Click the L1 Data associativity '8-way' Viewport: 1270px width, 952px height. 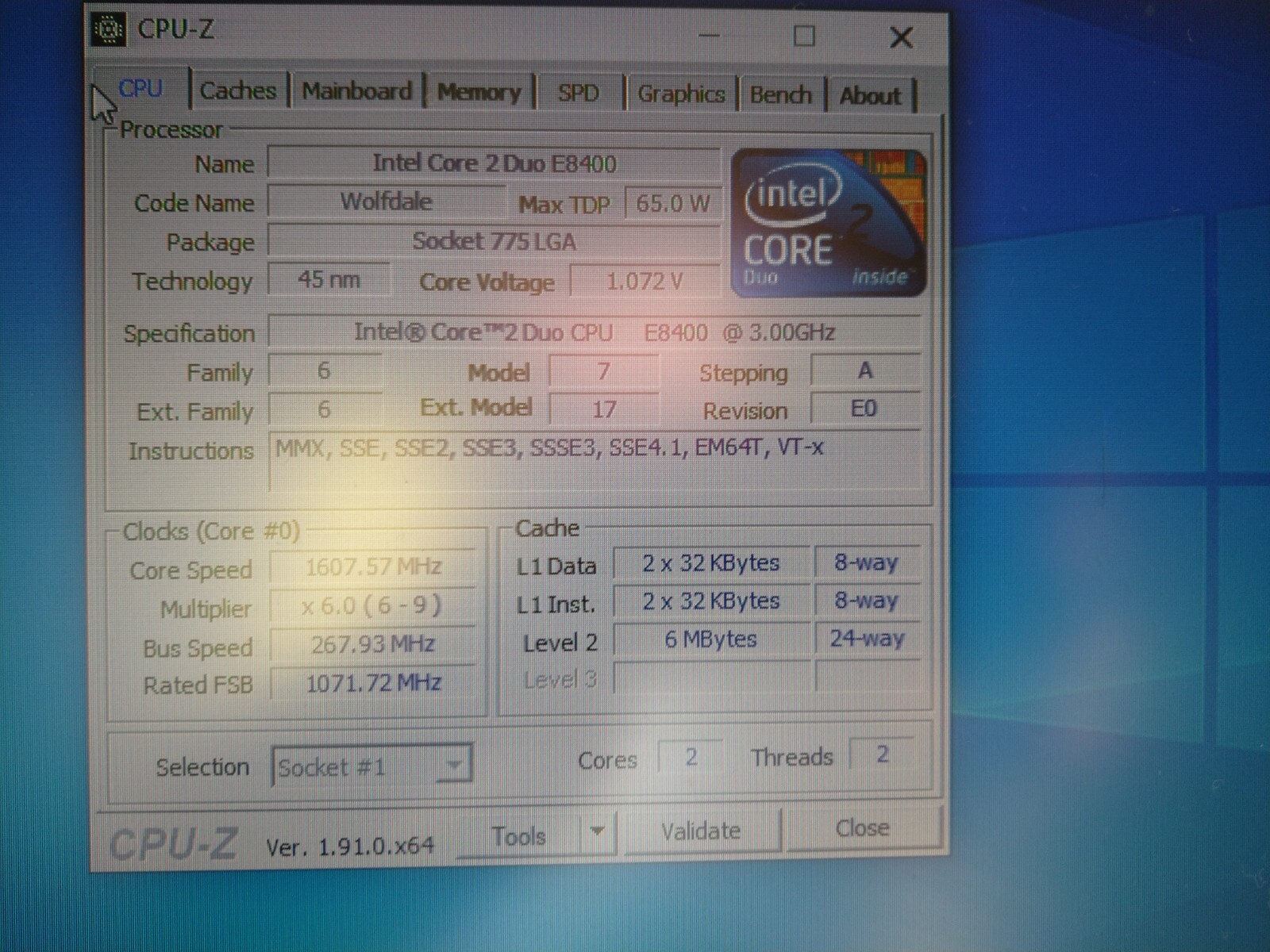click(867, 562)
